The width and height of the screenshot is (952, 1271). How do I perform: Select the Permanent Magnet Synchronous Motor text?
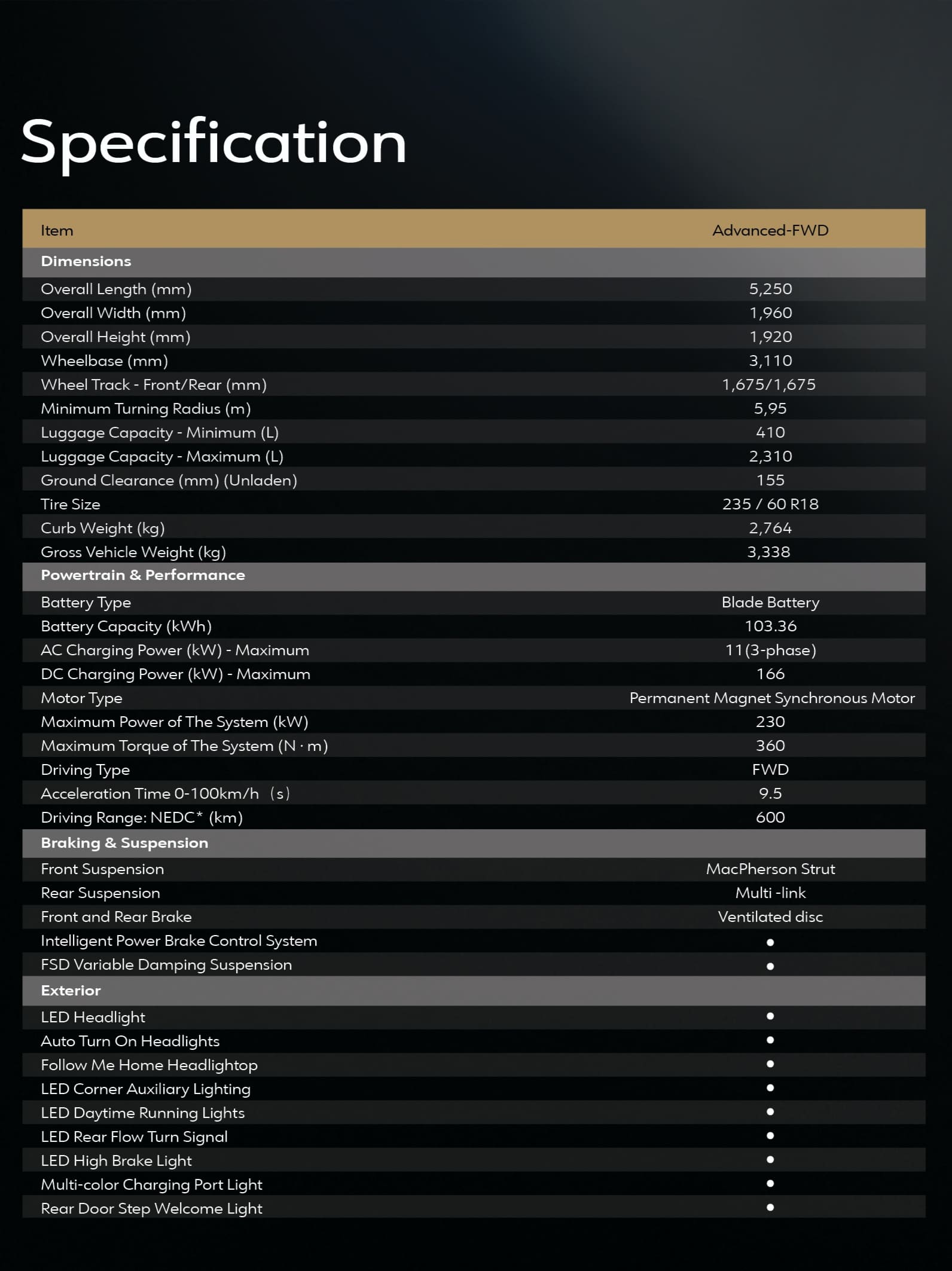(771, 698)
